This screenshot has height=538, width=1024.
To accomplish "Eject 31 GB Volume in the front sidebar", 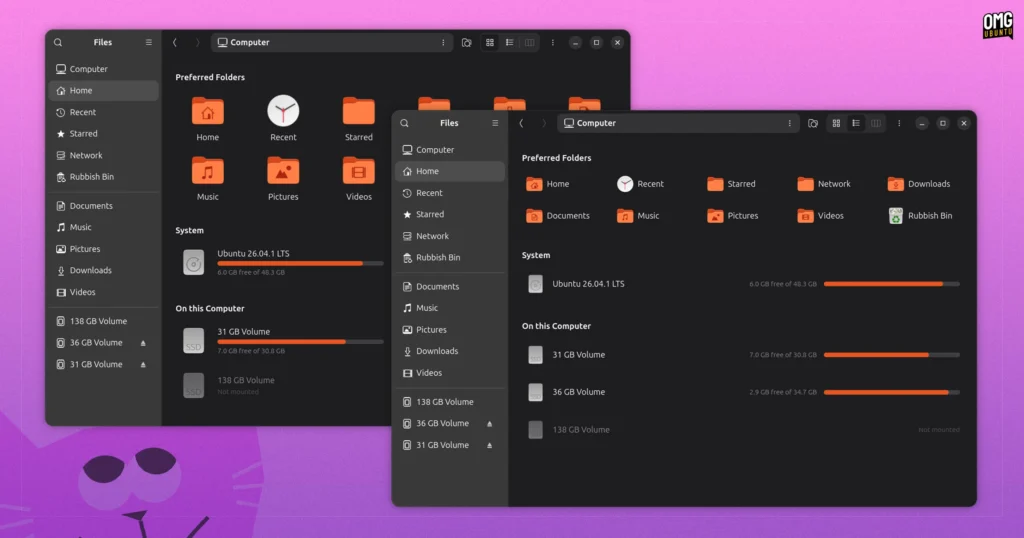I will pos(489,445).
